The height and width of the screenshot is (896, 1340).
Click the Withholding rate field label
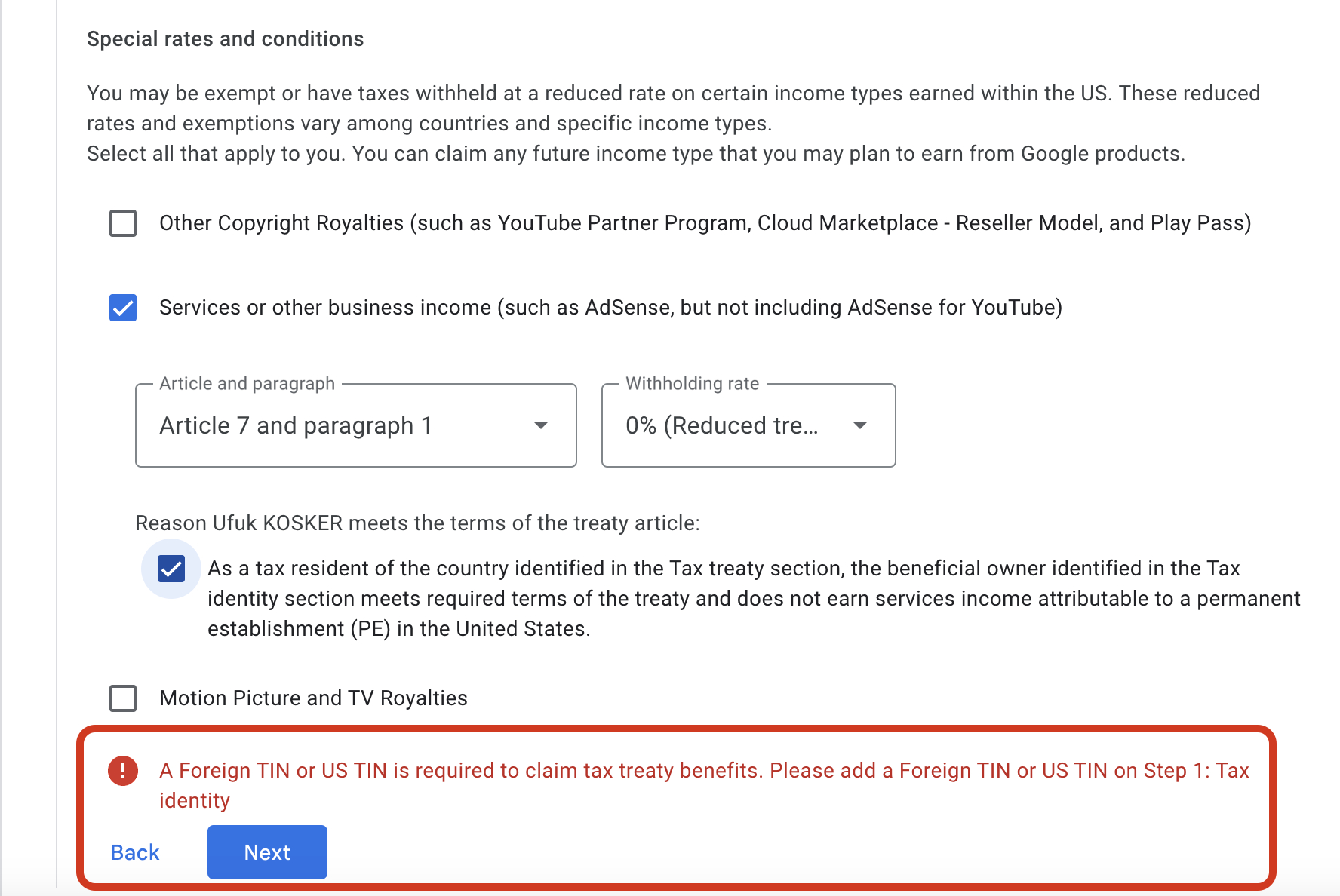[x=692, y=384]
